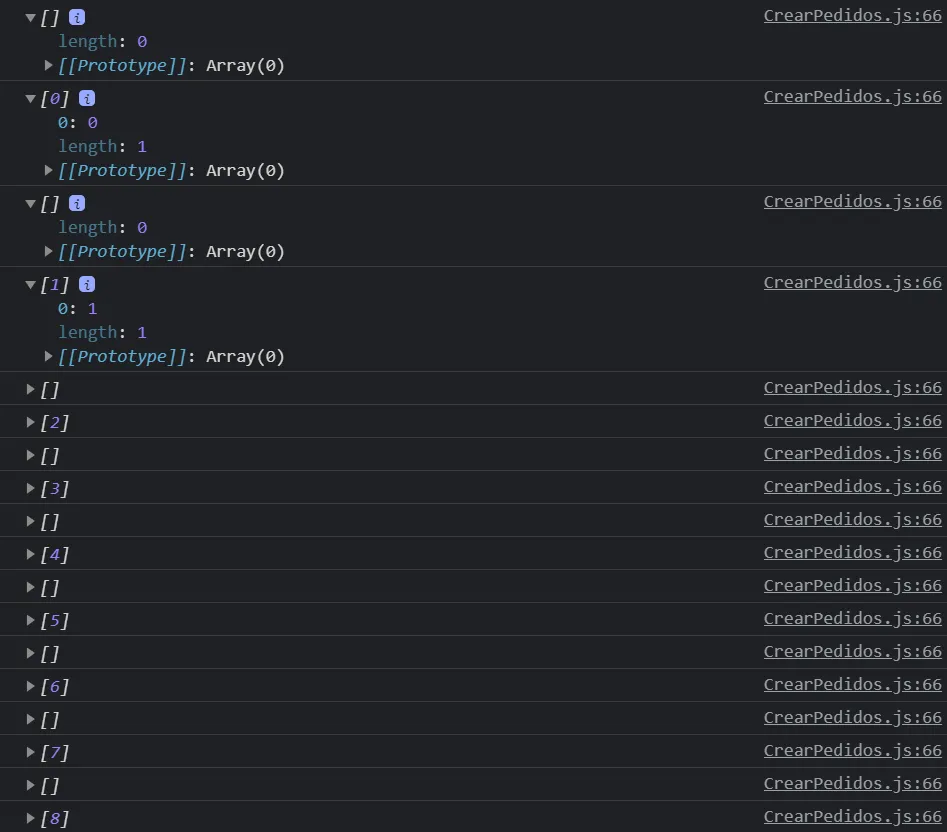Open CrearPedidos.js:66 link for [8] log
This screenshot has height=832, width=947.
click(x=852, y=816)
